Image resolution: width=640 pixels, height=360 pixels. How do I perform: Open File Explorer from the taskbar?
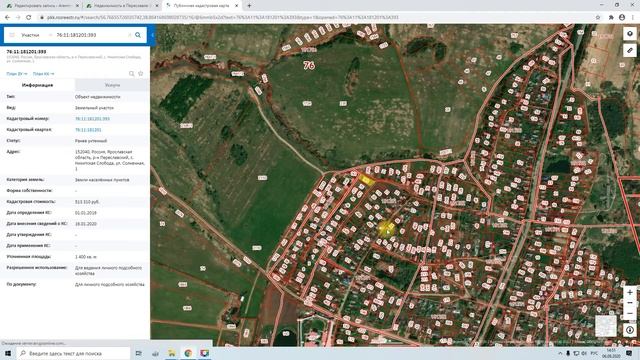pos(171,353)
